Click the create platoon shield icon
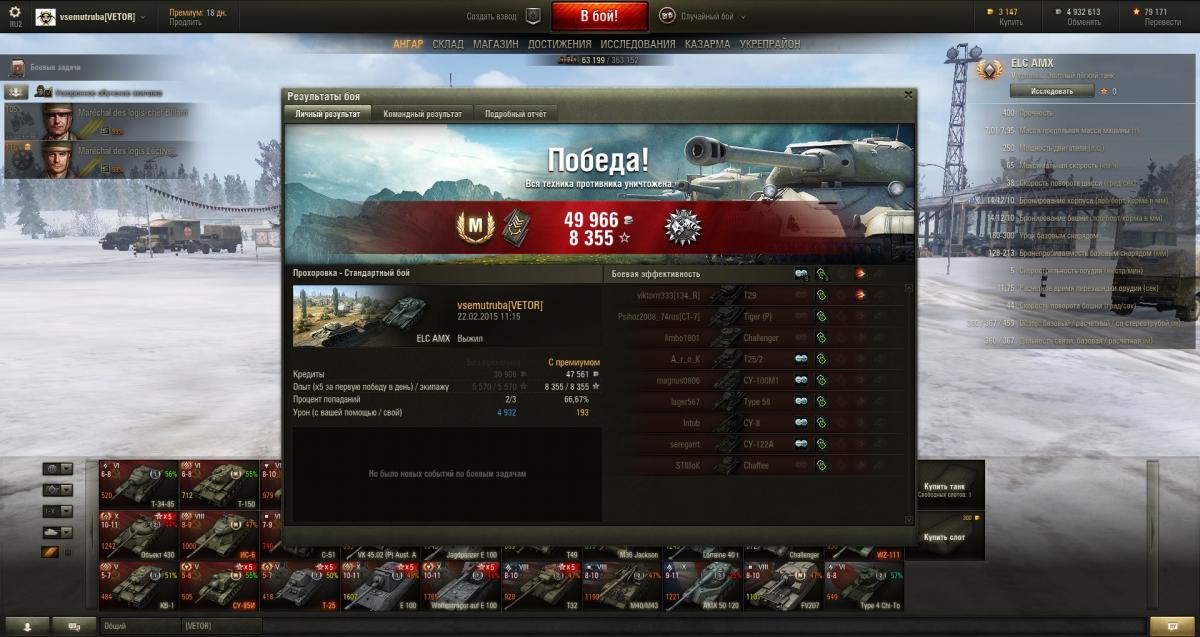Viewport: 1200px width, 637px height. tap(533, 16)
